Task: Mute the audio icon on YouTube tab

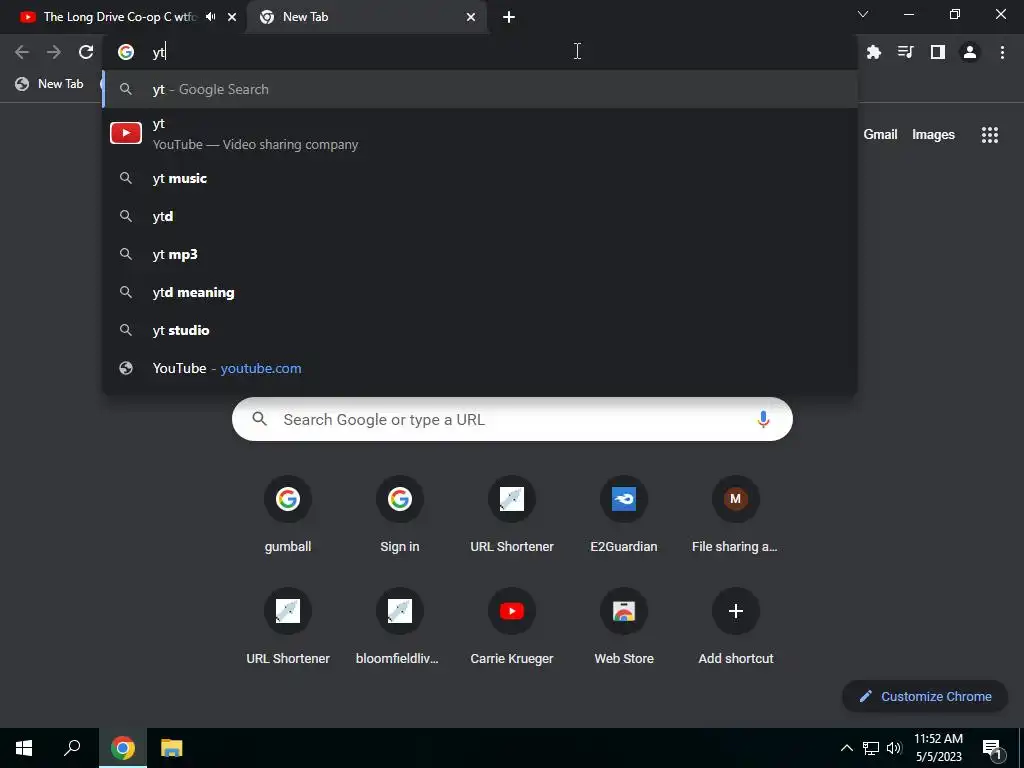Action: (x=210, y=17)
